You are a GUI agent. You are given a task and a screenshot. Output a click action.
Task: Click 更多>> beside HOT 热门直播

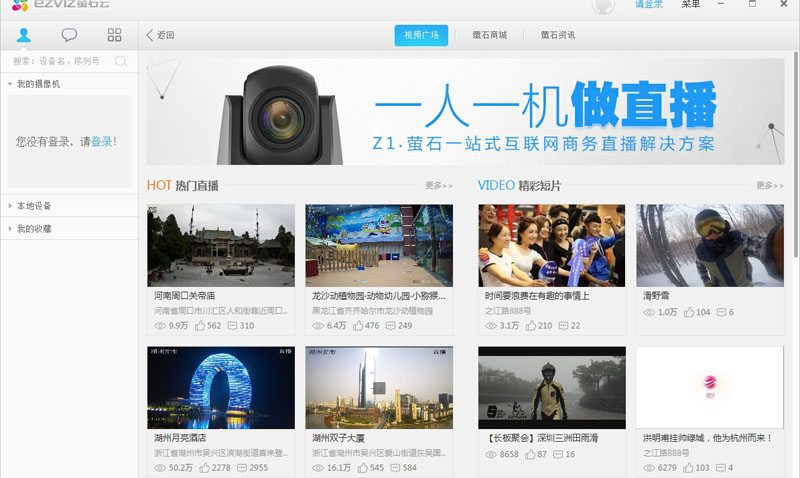(x=439, y=186)
